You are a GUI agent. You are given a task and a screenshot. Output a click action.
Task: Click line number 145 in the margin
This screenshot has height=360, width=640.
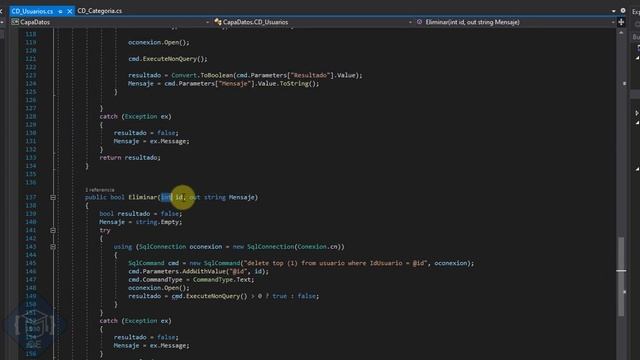[31, 263]
